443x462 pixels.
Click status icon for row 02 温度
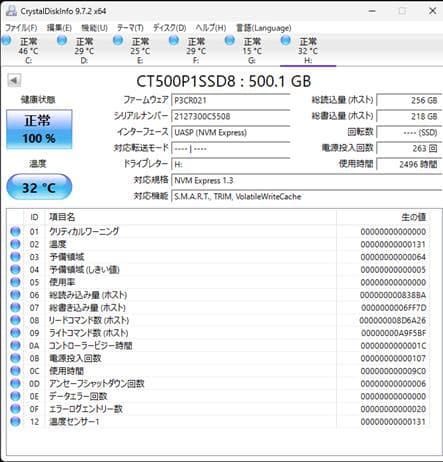[15, 244]
